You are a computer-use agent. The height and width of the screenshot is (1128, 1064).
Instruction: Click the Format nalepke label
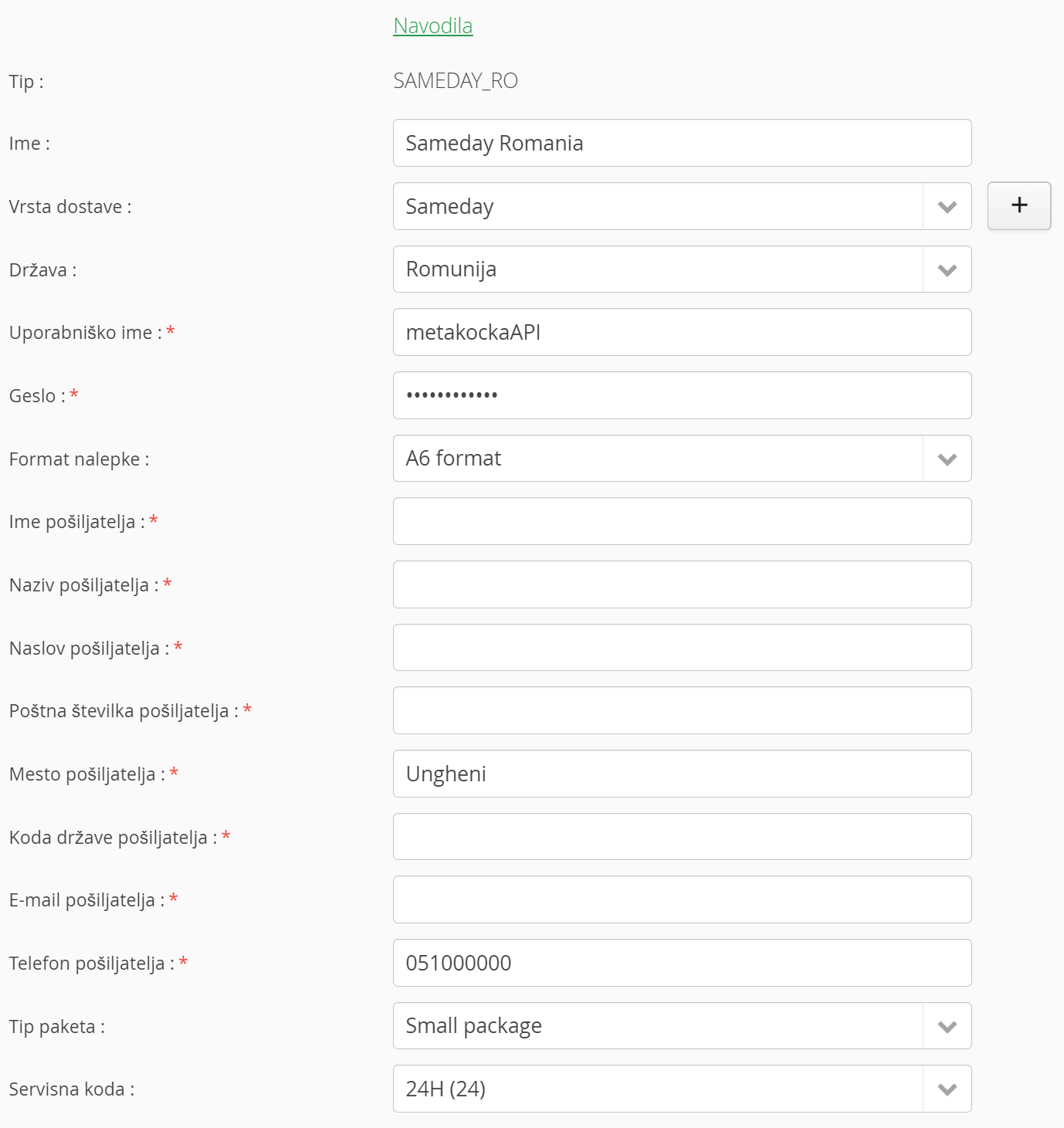pos(80,459)
